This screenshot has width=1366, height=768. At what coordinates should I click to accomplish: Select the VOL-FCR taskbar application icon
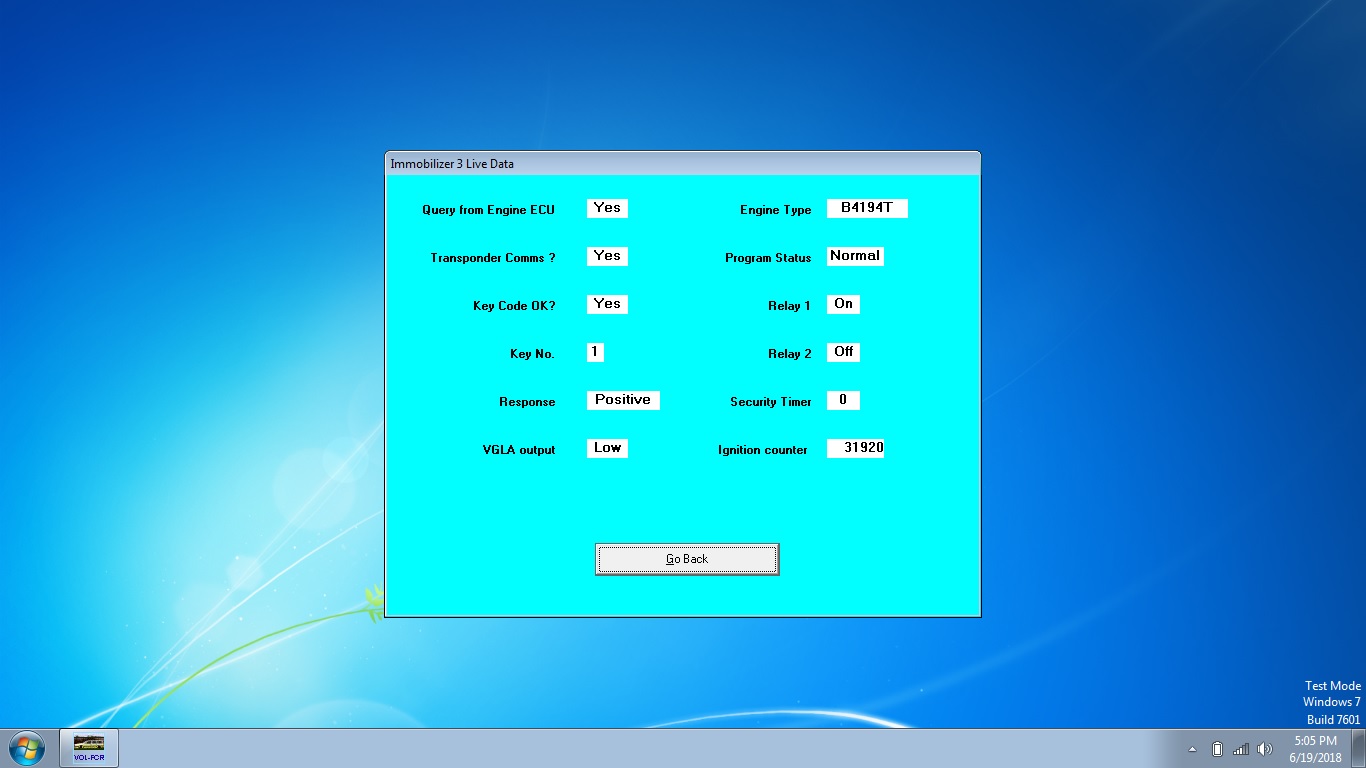pos(89,748)
